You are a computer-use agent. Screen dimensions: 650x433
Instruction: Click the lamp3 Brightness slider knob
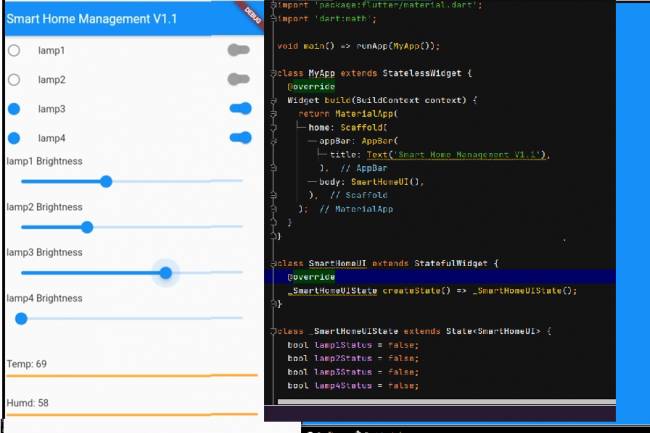[x=166, y=273]
